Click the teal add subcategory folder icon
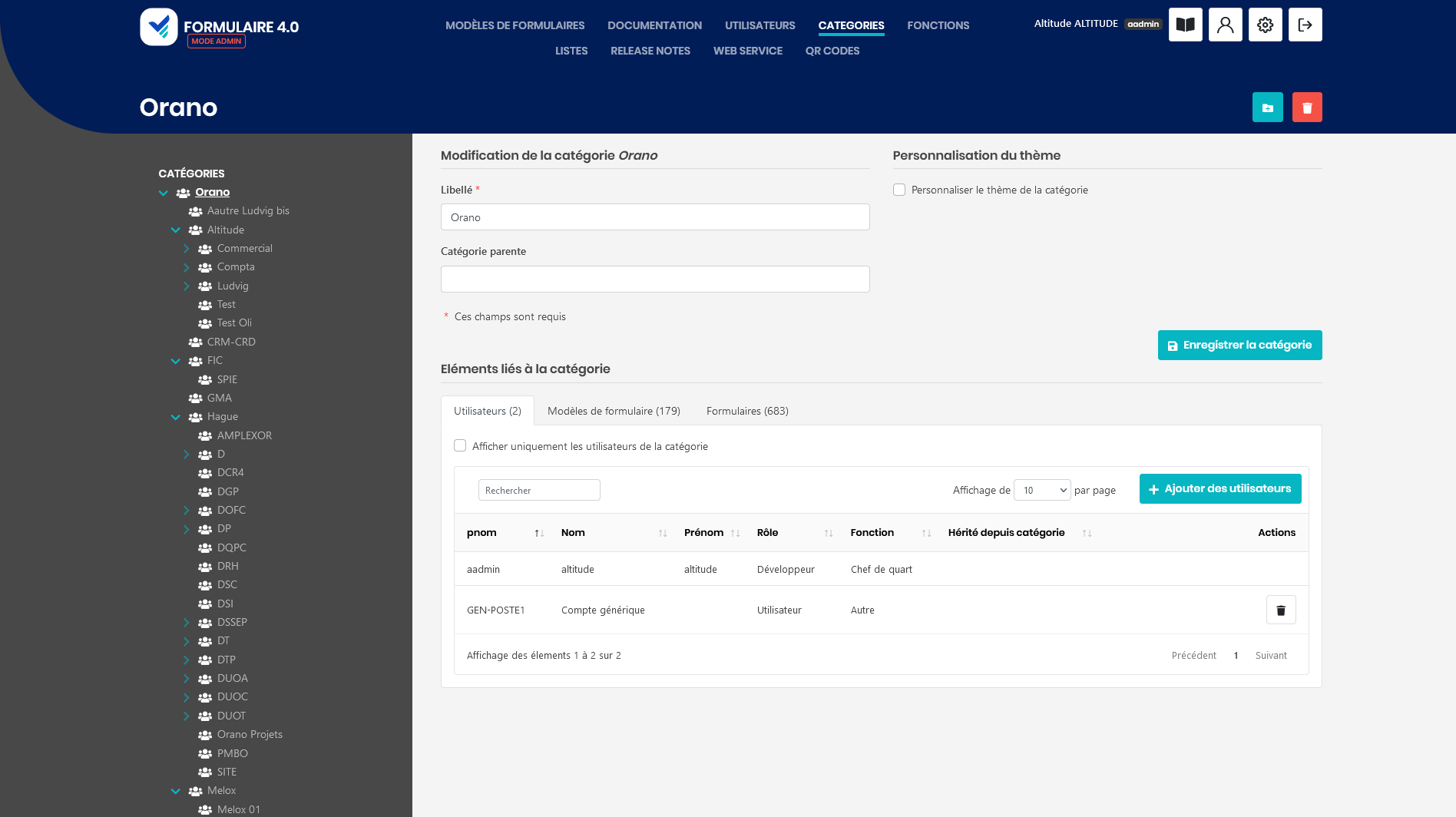 pyautogui.click(x=1267, y=107)
